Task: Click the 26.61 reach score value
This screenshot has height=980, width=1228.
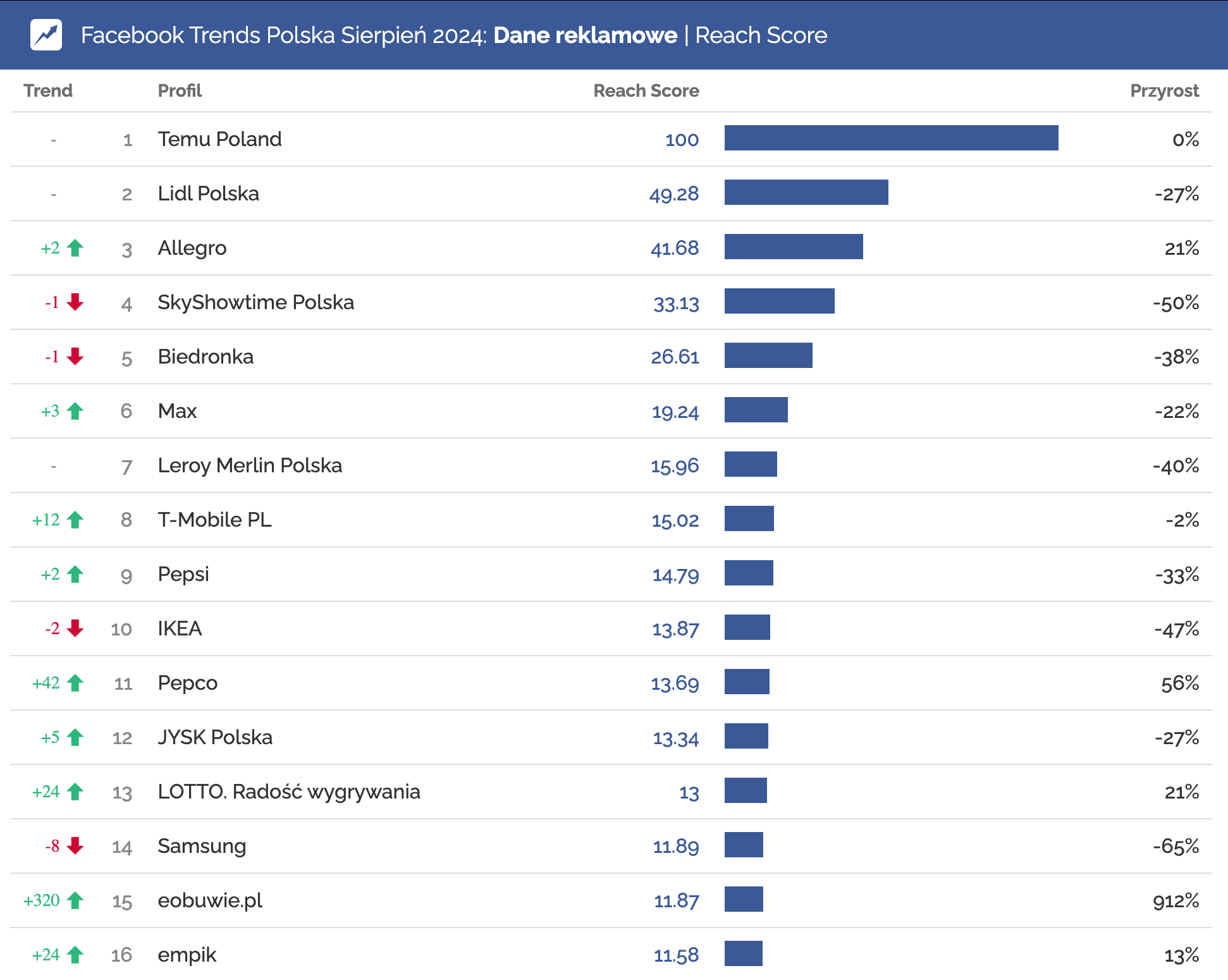Action: [675, 357]
